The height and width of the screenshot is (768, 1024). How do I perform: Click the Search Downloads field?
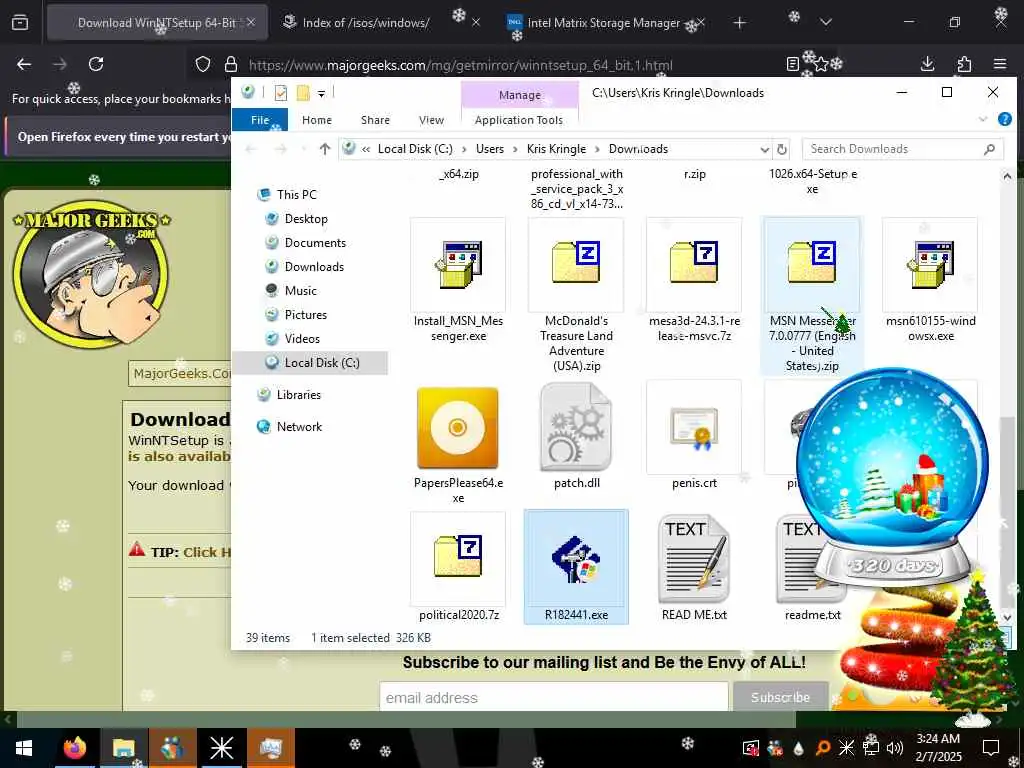pyautogui.click(x=903, y=149)
